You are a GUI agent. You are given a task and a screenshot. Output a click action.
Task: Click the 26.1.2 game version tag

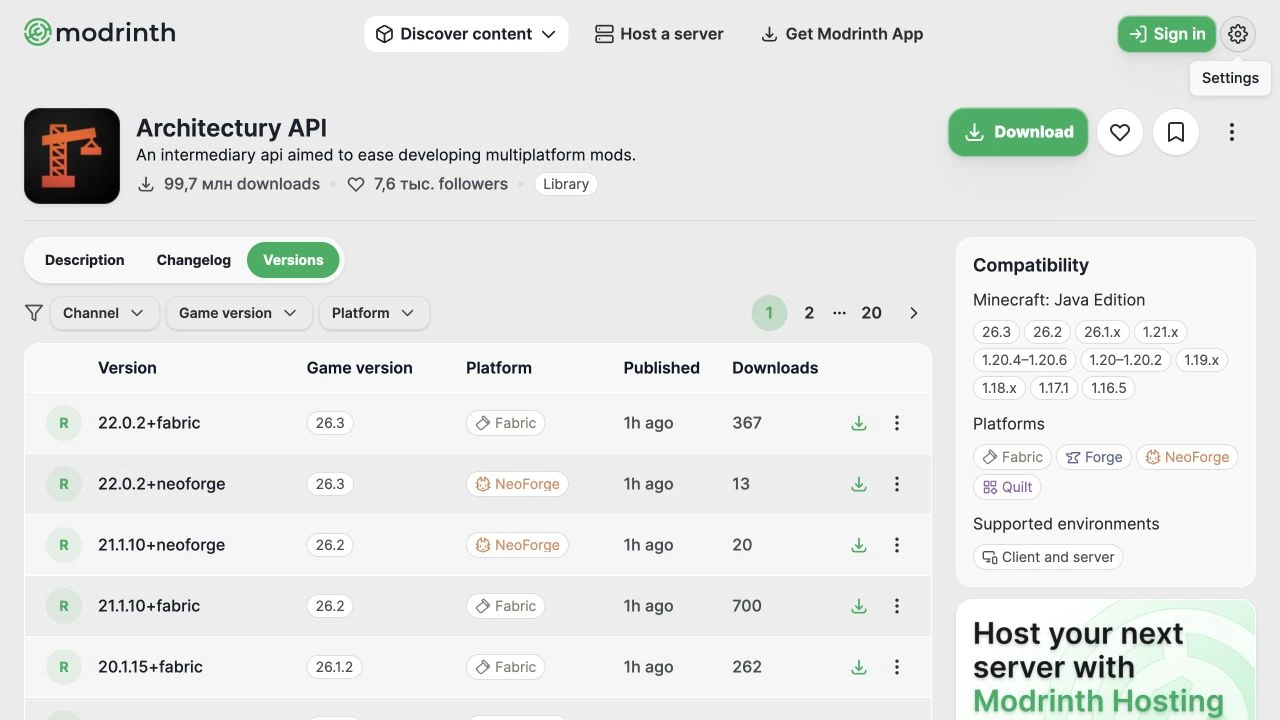click(x=334, y=667)
